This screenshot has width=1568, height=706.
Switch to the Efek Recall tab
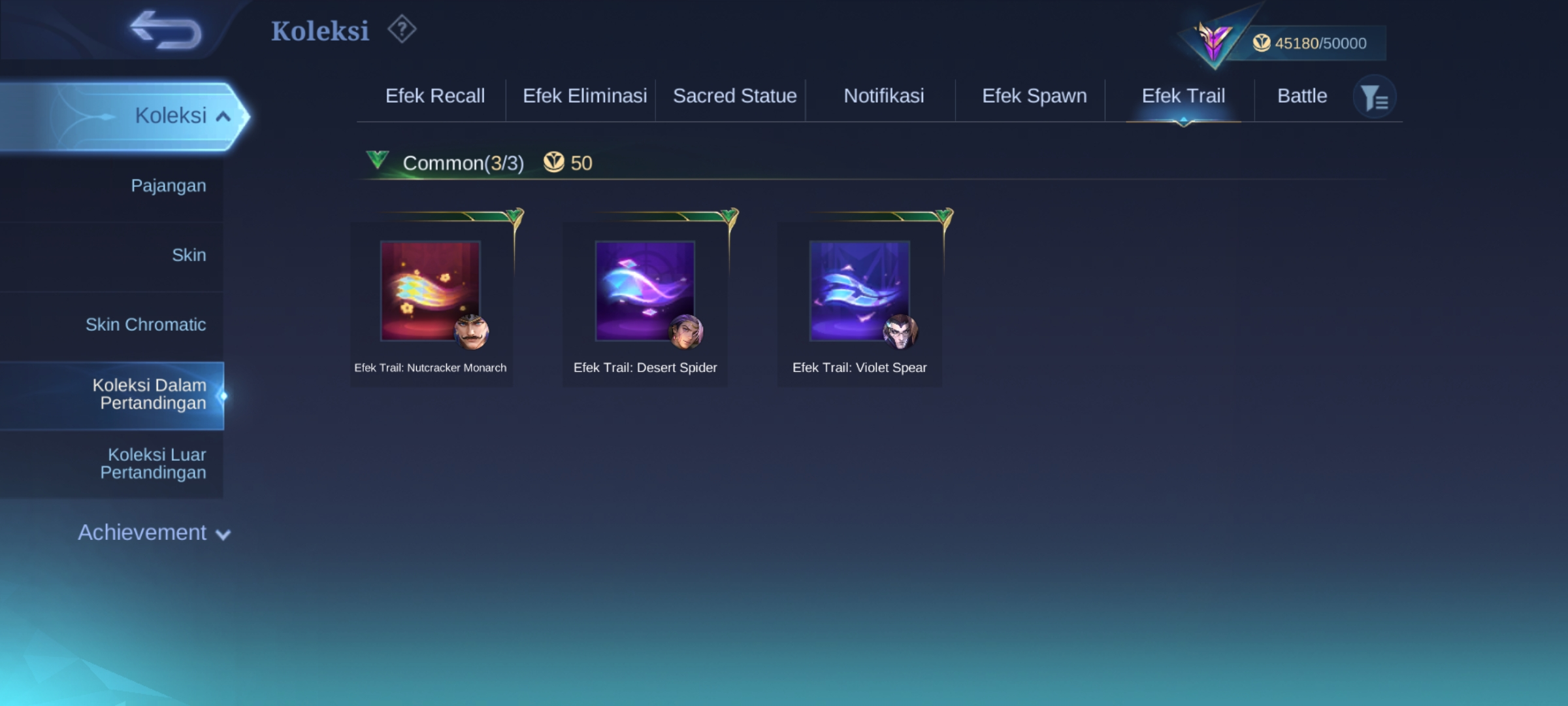[435, 96]
